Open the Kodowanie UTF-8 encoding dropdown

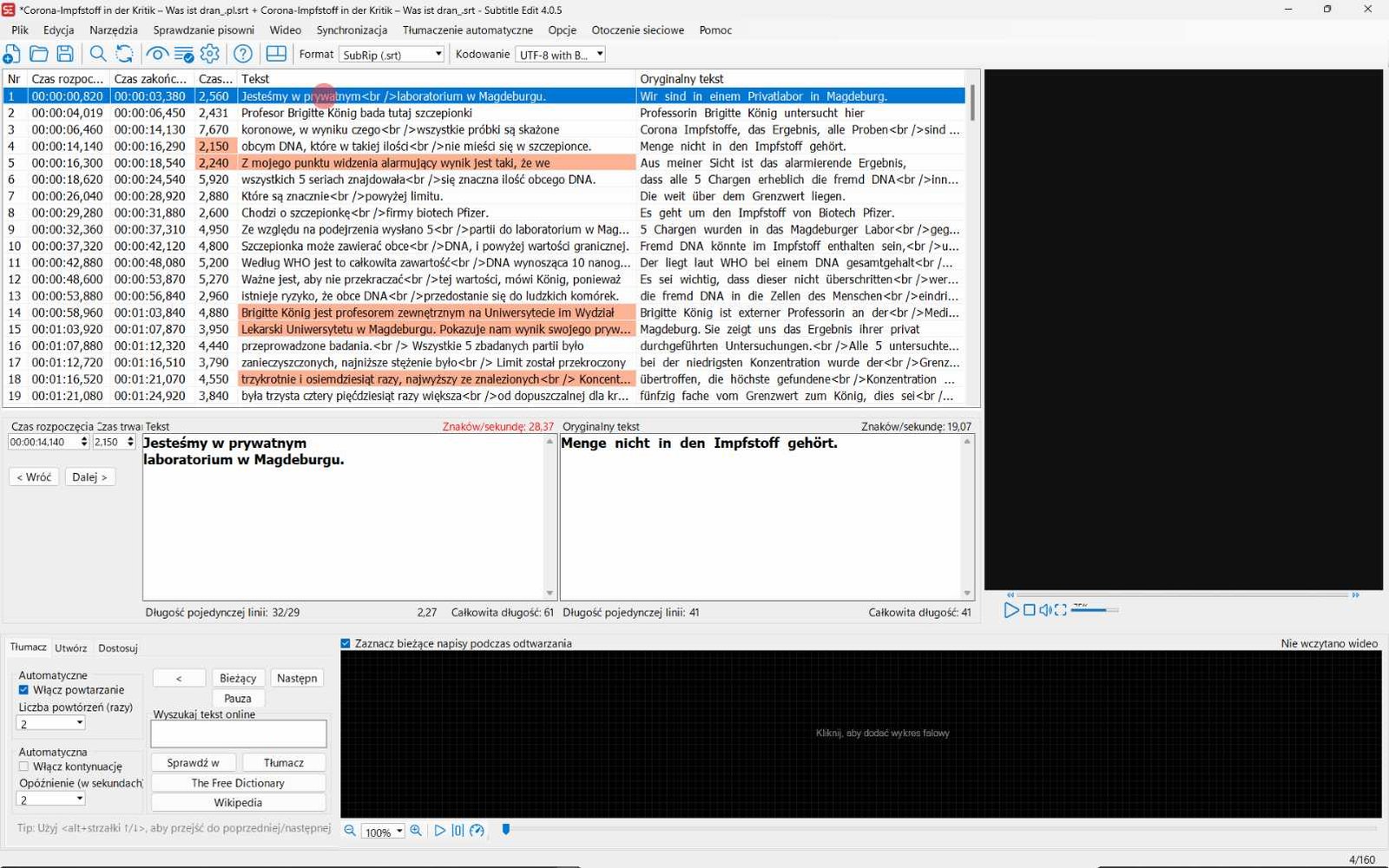pos(560,54)
